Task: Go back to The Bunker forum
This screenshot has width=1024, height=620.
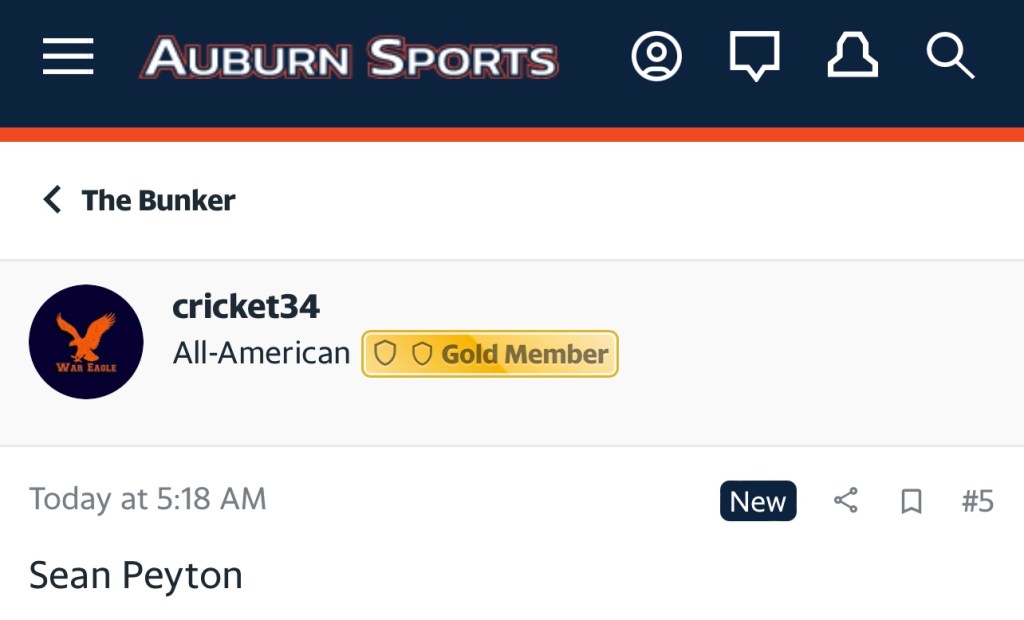Action: (x=158, y=200)
